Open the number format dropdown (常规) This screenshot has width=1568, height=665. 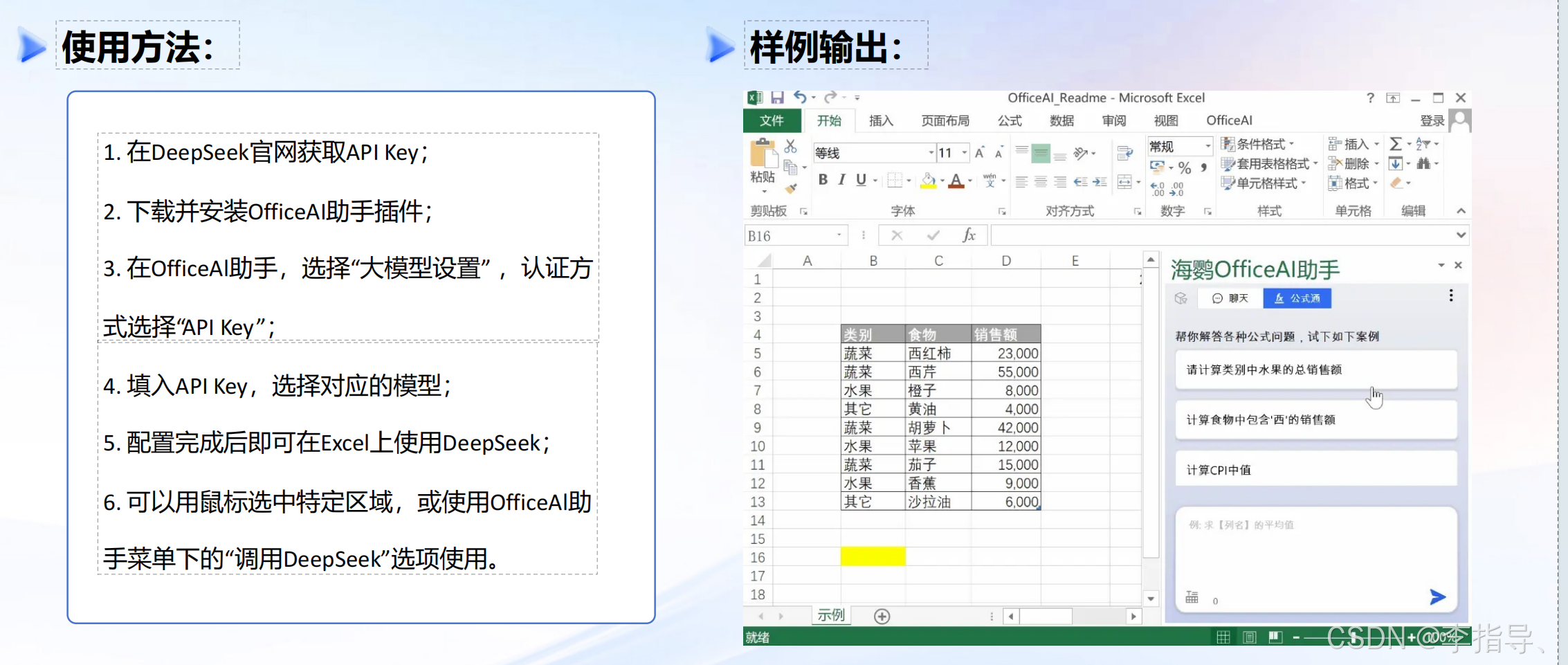click(x=1208, y=146)
